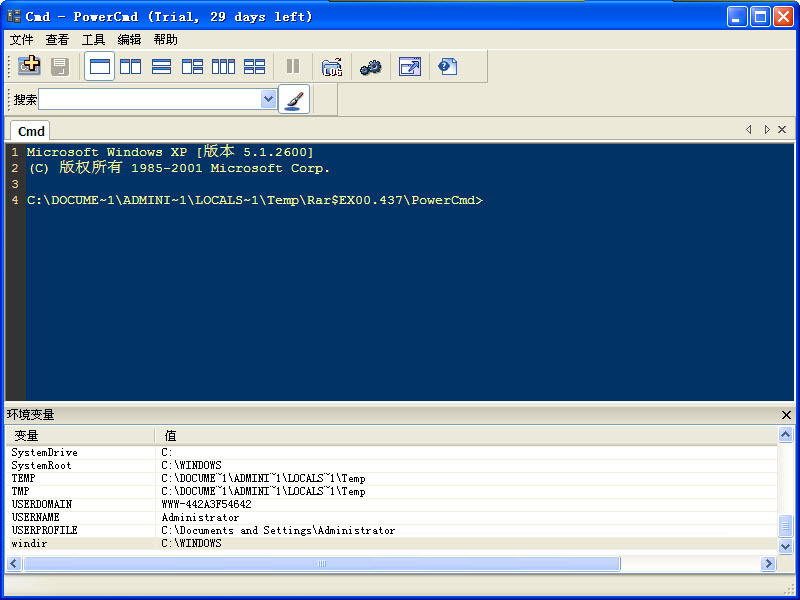Image resolution: width=800 pixels, height=600 pixels.
Task: Close the 环境变量 panel
Action: point(786,415)
